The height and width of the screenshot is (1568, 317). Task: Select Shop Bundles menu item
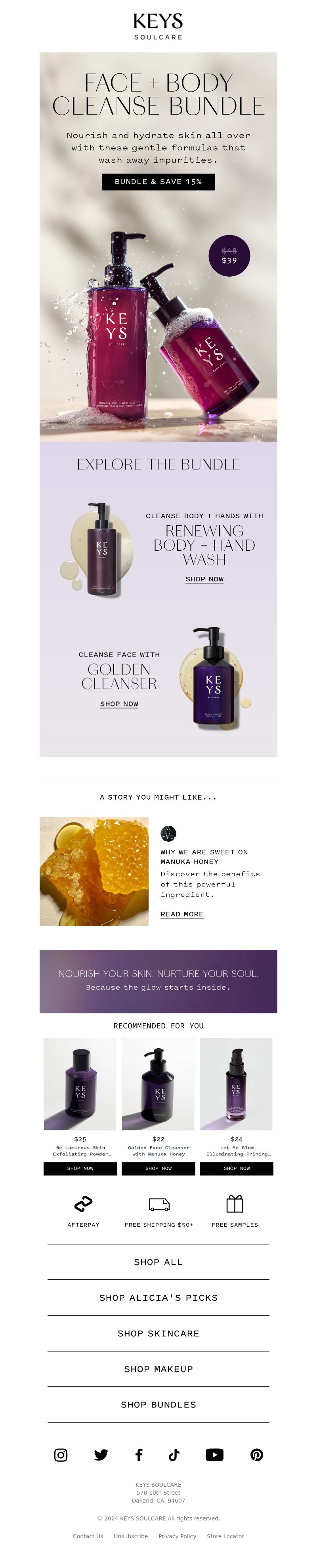pos(158,1404)
